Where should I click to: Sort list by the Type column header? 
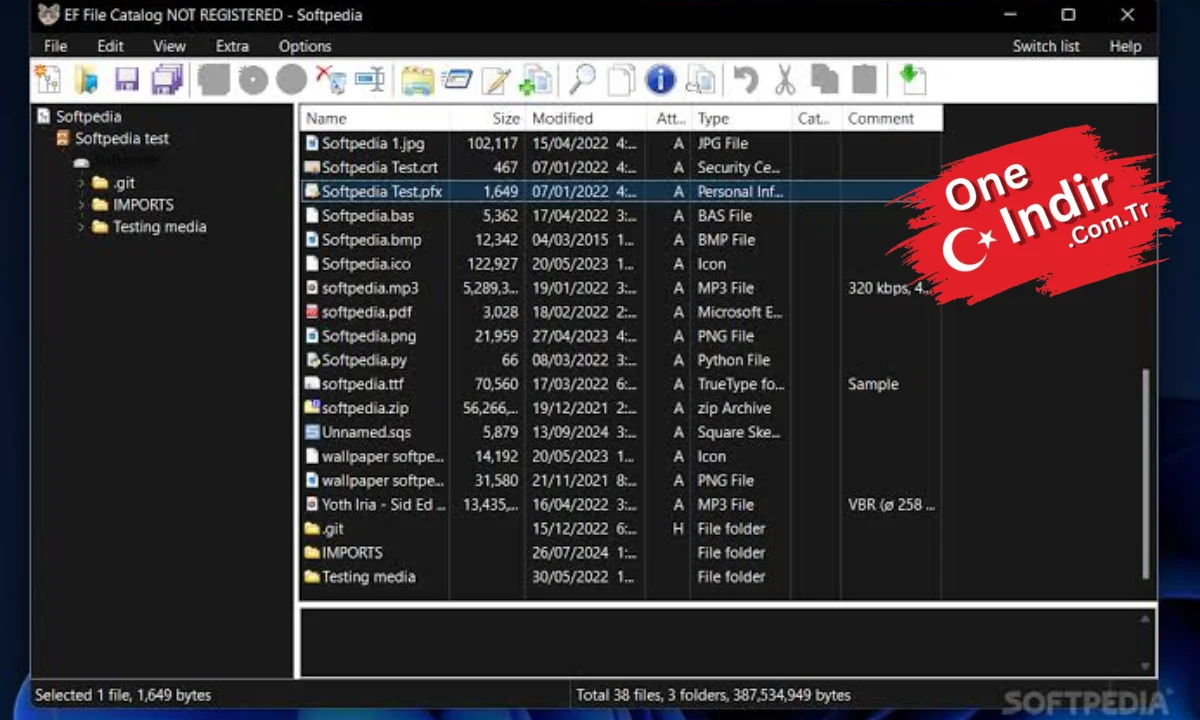pyautogui.click(x=741, y=118)
